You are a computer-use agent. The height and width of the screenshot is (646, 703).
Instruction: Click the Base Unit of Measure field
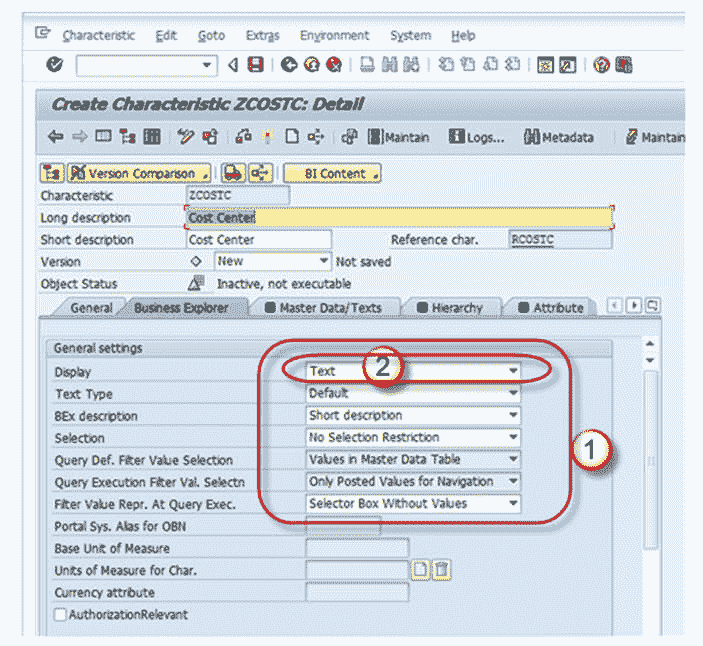coord(357,548)
